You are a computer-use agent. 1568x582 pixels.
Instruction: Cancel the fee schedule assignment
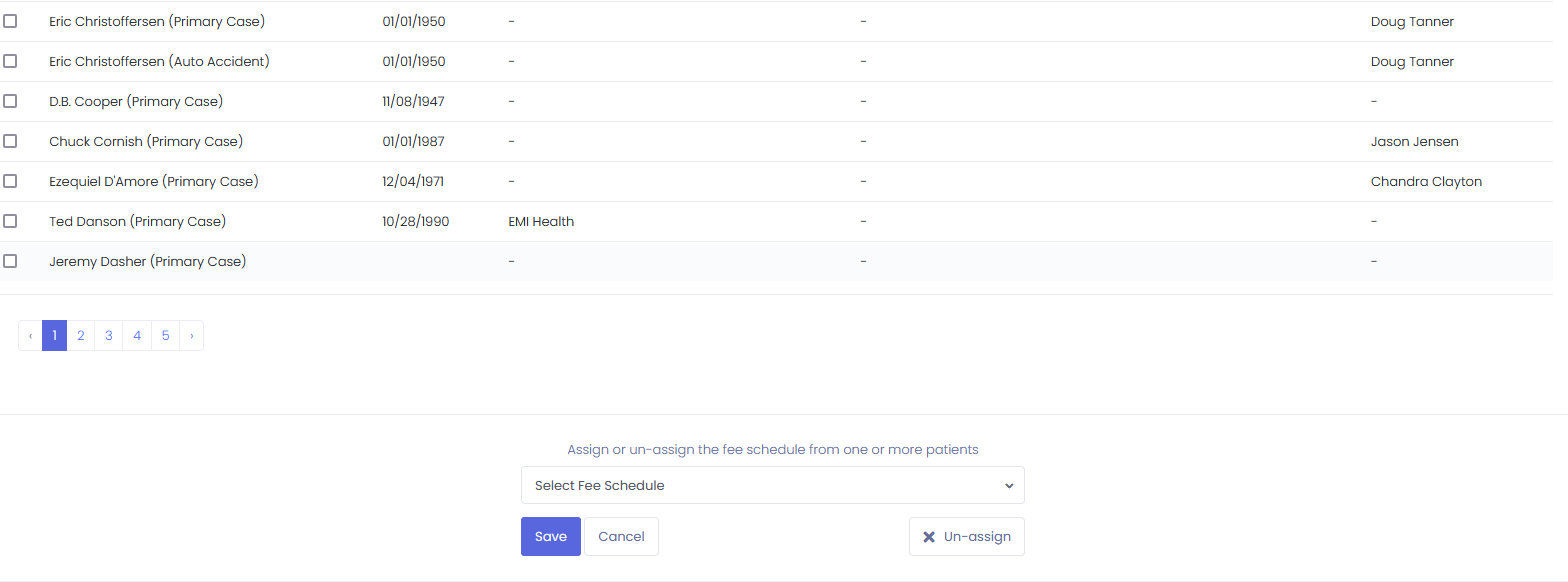coord(621,537)
